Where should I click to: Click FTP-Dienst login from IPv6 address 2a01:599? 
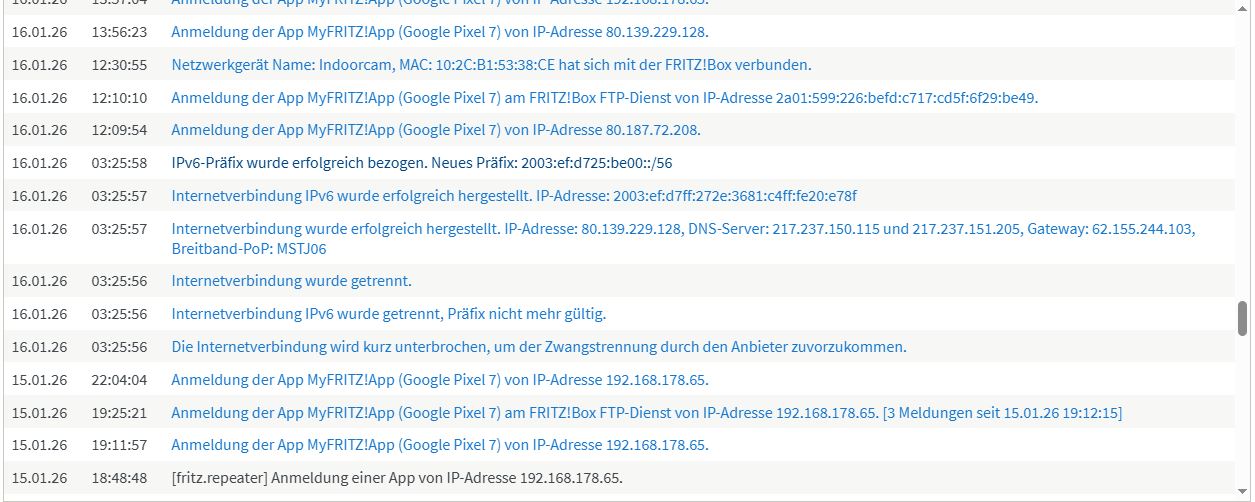tap(604, 98)
